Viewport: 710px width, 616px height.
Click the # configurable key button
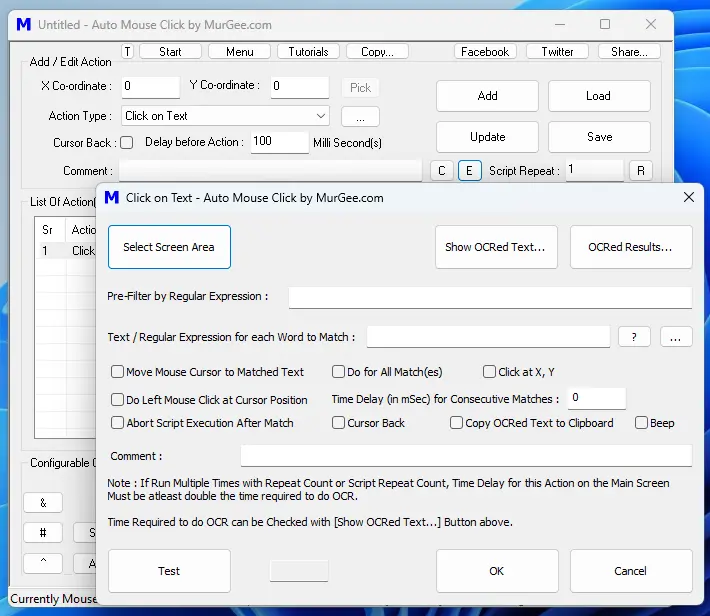point(43,533)
